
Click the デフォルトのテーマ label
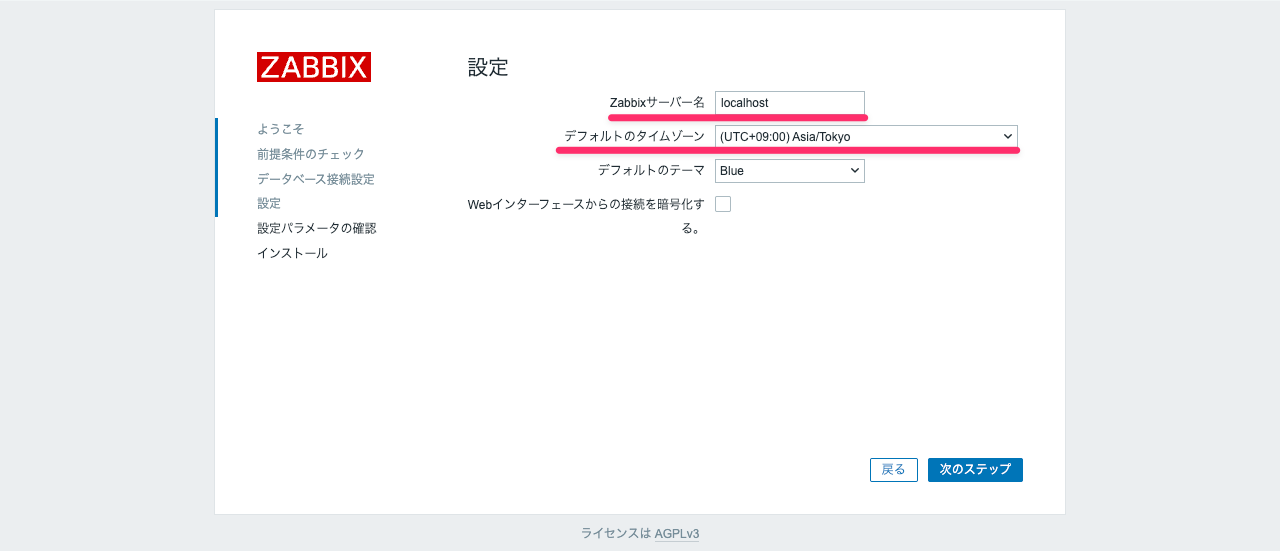point(651,171)
